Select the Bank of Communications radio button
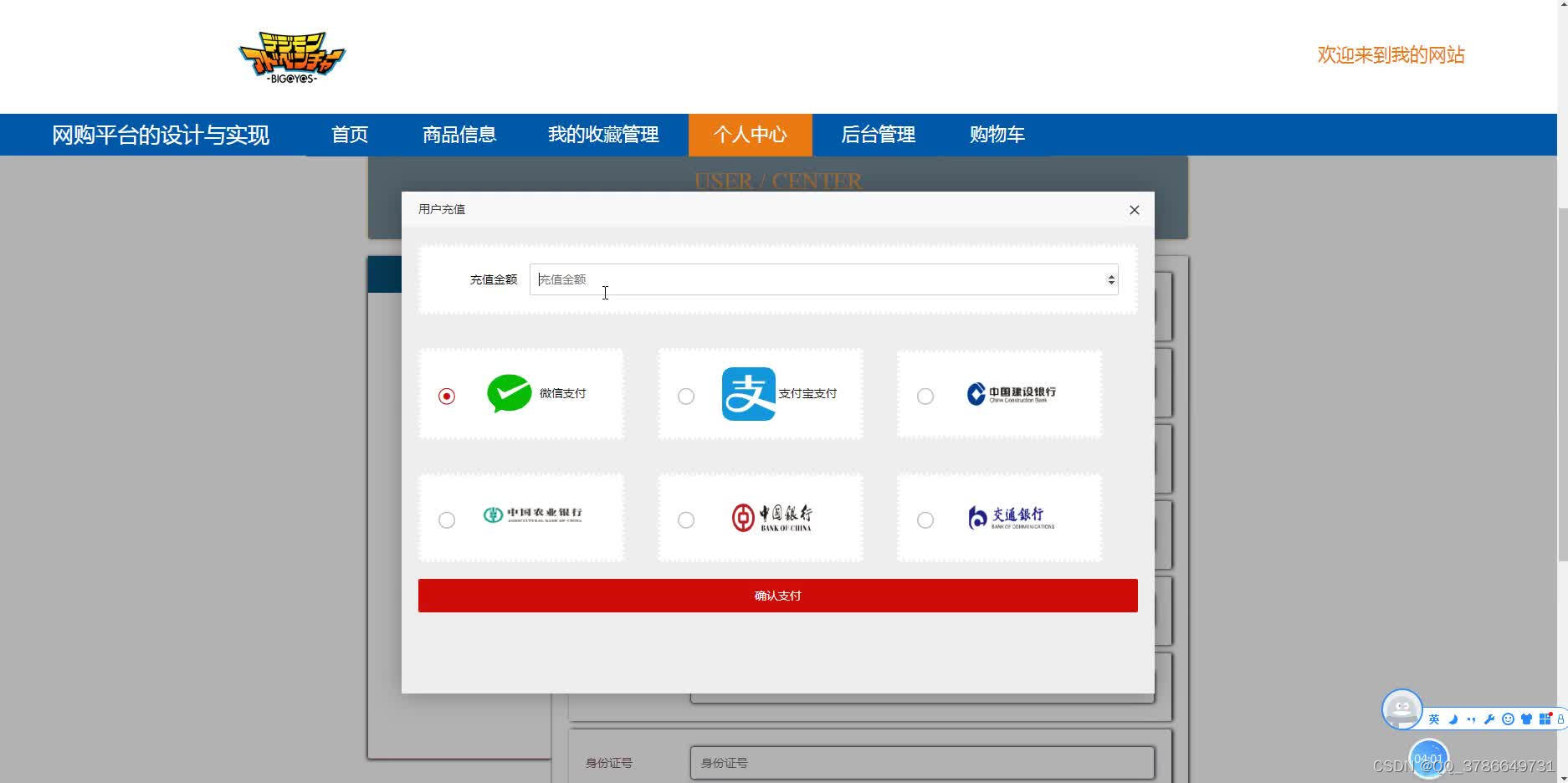Screen dimensions: 1568x783 tap(925, 519)
